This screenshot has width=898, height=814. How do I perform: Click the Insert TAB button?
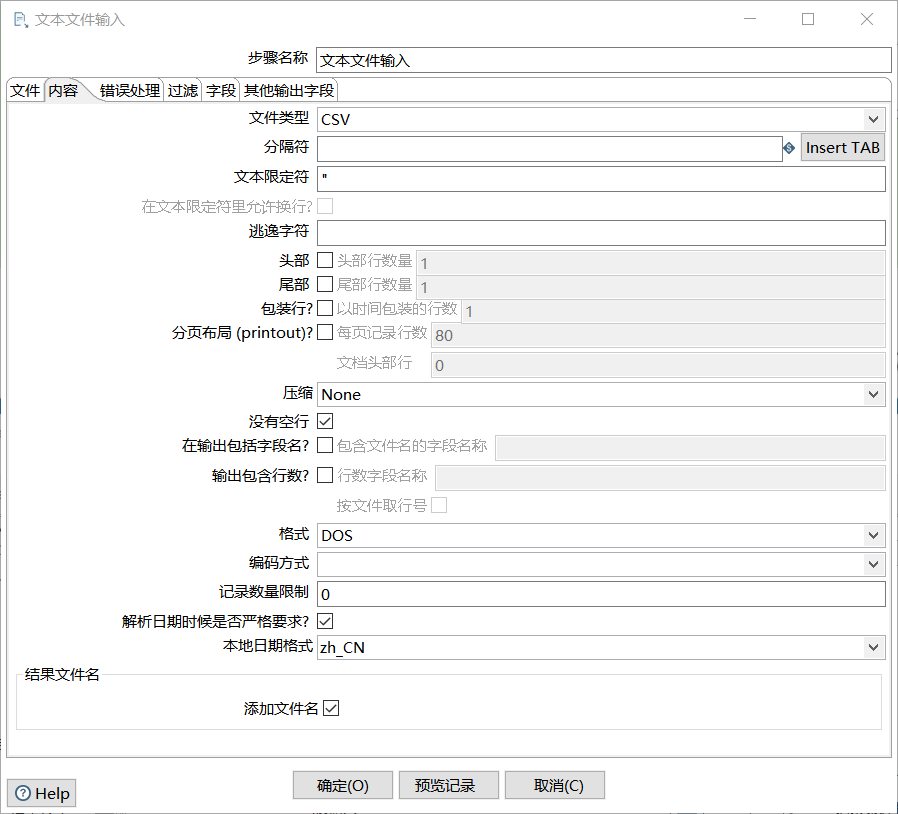pyautogui.click(x=842, y=148)
